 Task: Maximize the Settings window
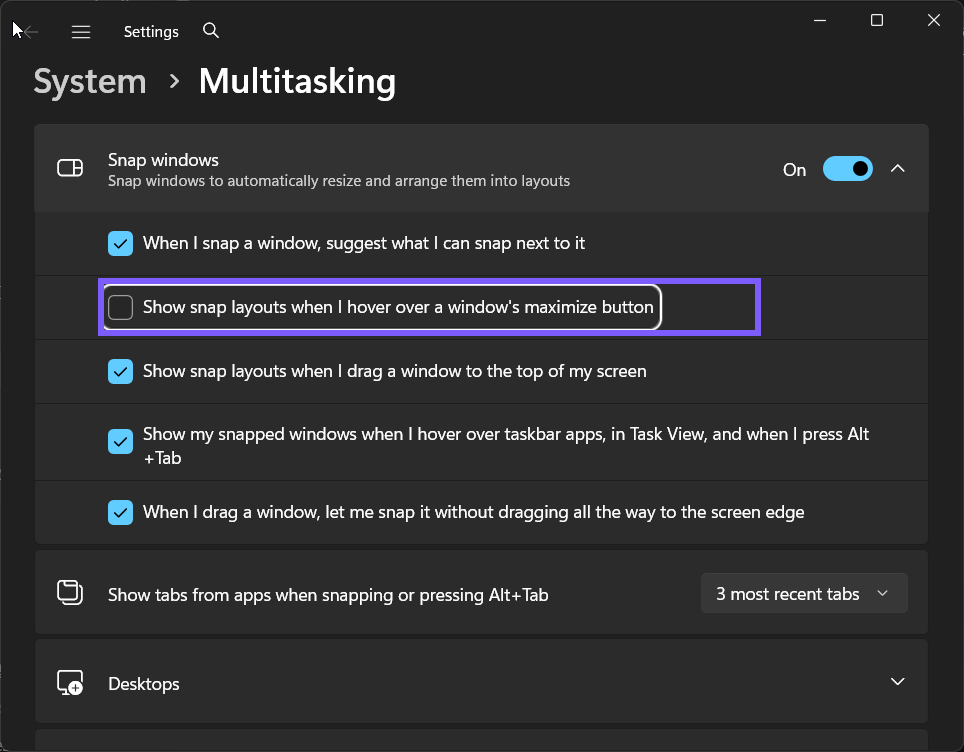[877, 20]
